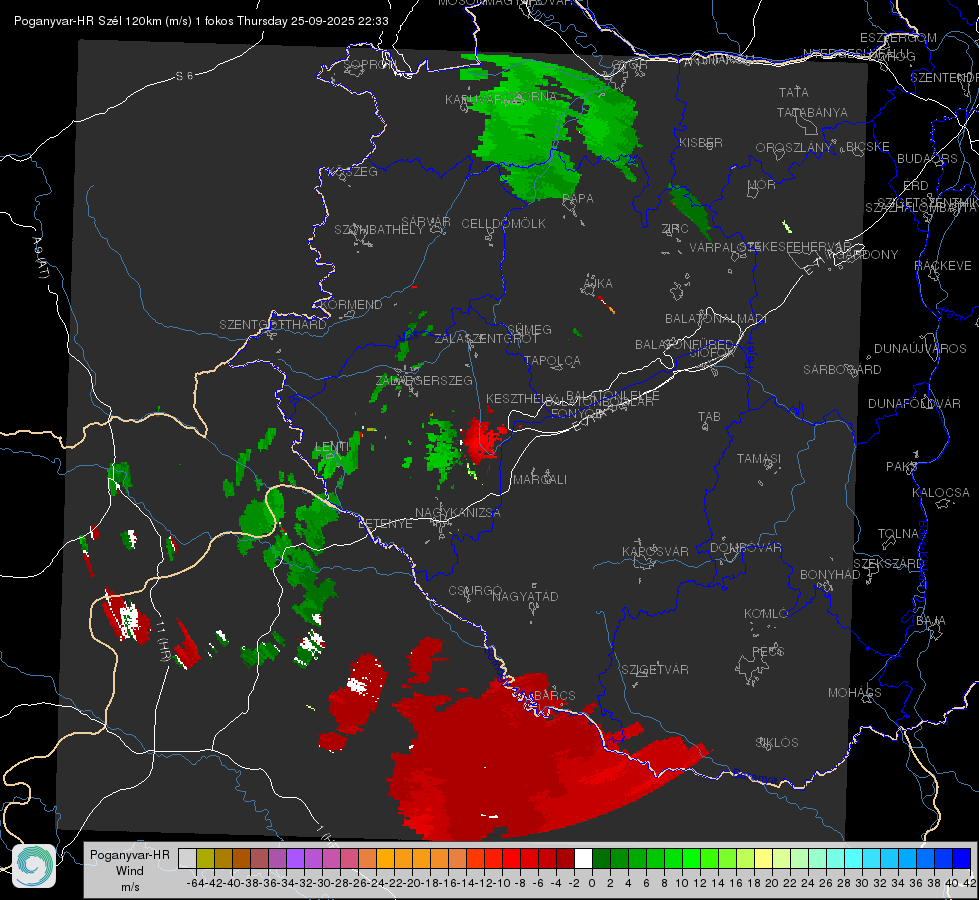
Task: Click the SOPRON city label
Action: (370, 64)
